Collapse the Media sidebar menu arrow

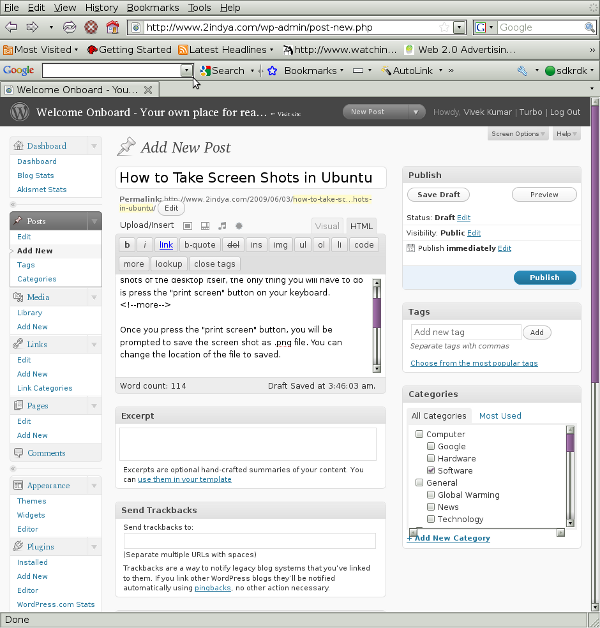pyautogui.click(x=94, y=297)
